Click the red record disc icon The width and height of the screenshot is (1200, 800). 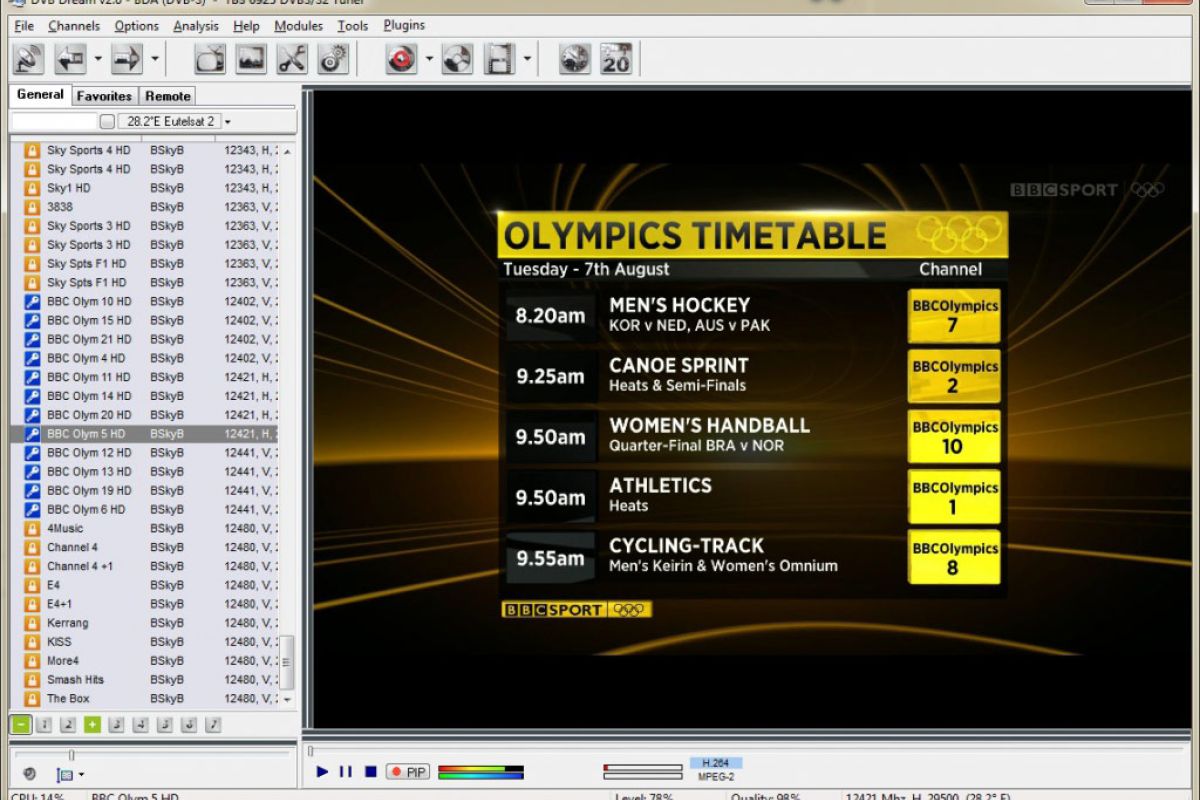tap(401, 60)
